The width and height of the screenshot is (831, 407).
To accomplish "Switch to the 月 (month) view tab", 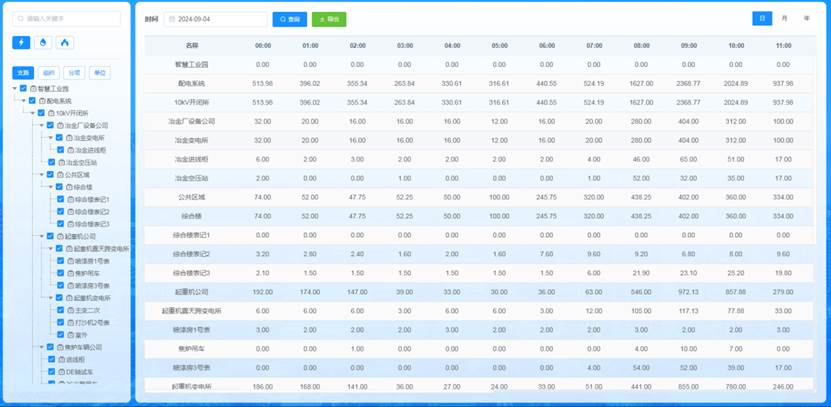I will pyautogui.click(x=784, y=18).
